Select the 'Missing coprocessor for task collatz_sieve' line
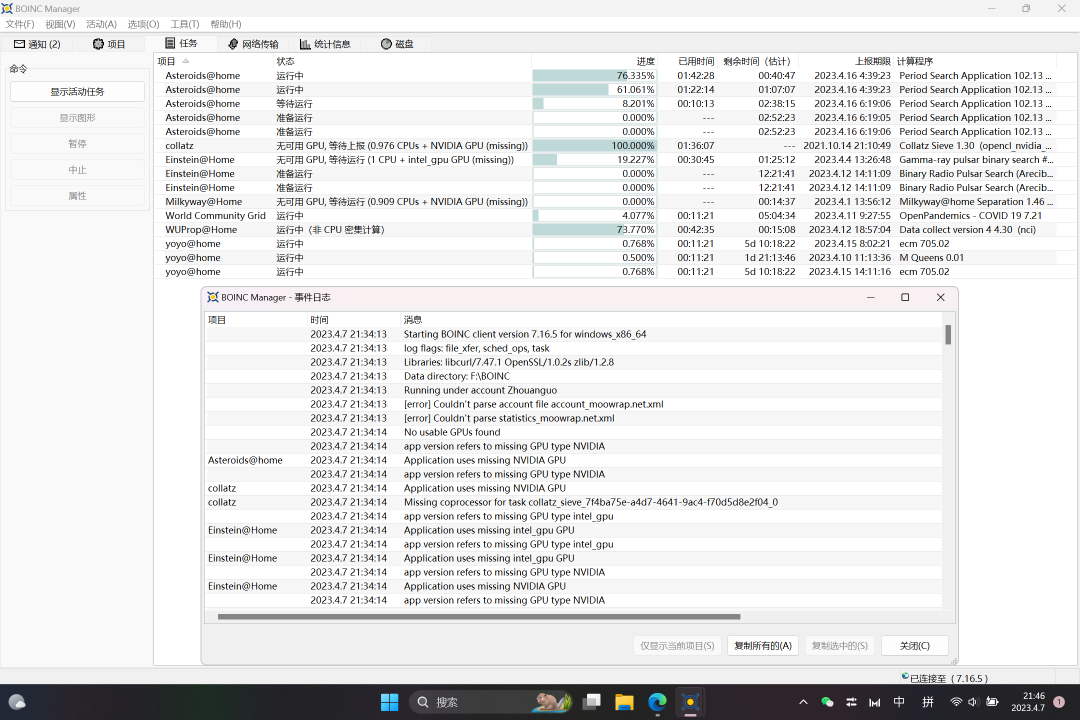 coord(574,502)
